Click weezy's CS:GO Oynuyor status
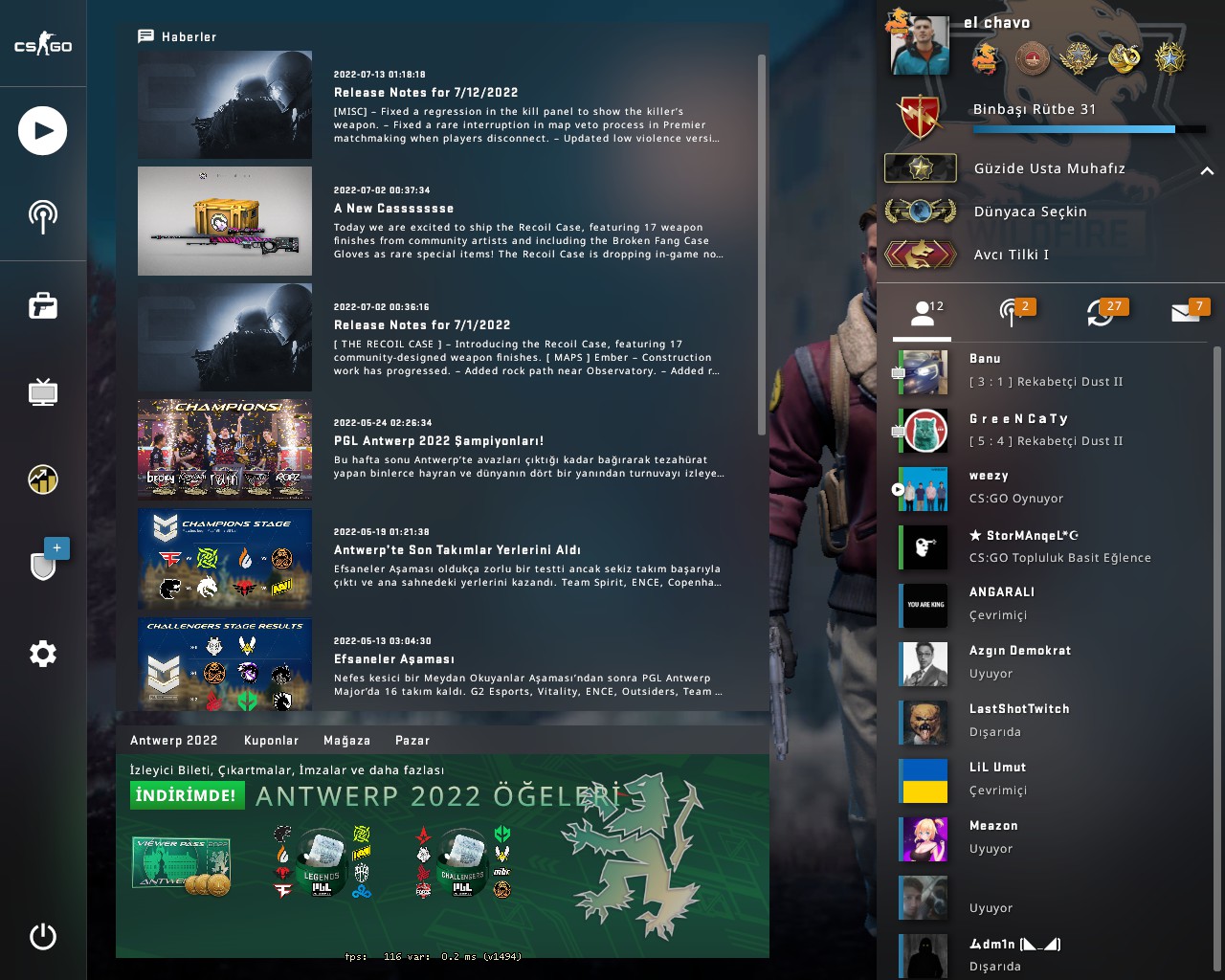The image size is (1225, 980). coord(1016,499)
